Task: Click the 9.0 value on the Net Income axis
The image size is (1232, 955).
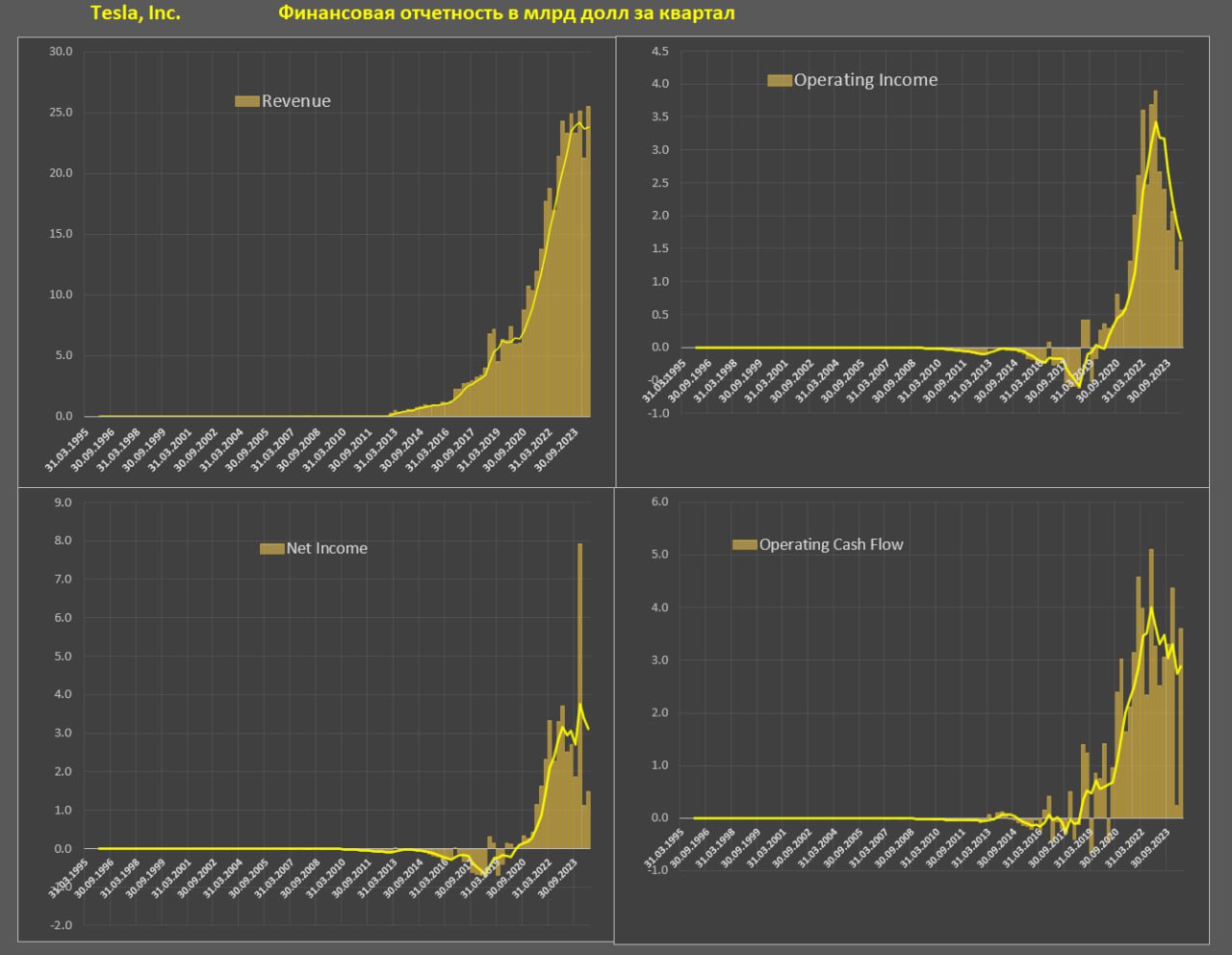Action: (x=63, y=503)
